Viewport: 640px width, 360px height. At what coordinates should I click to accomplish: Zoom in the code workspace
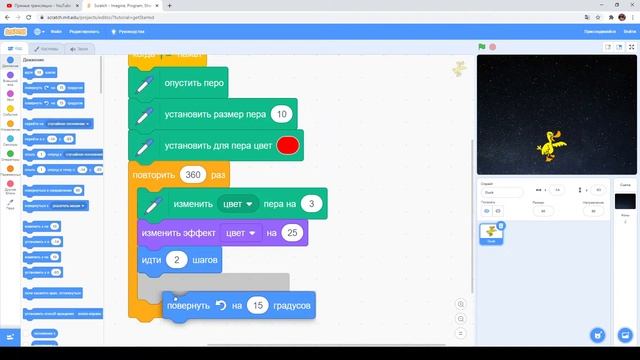tap(460, 304)
